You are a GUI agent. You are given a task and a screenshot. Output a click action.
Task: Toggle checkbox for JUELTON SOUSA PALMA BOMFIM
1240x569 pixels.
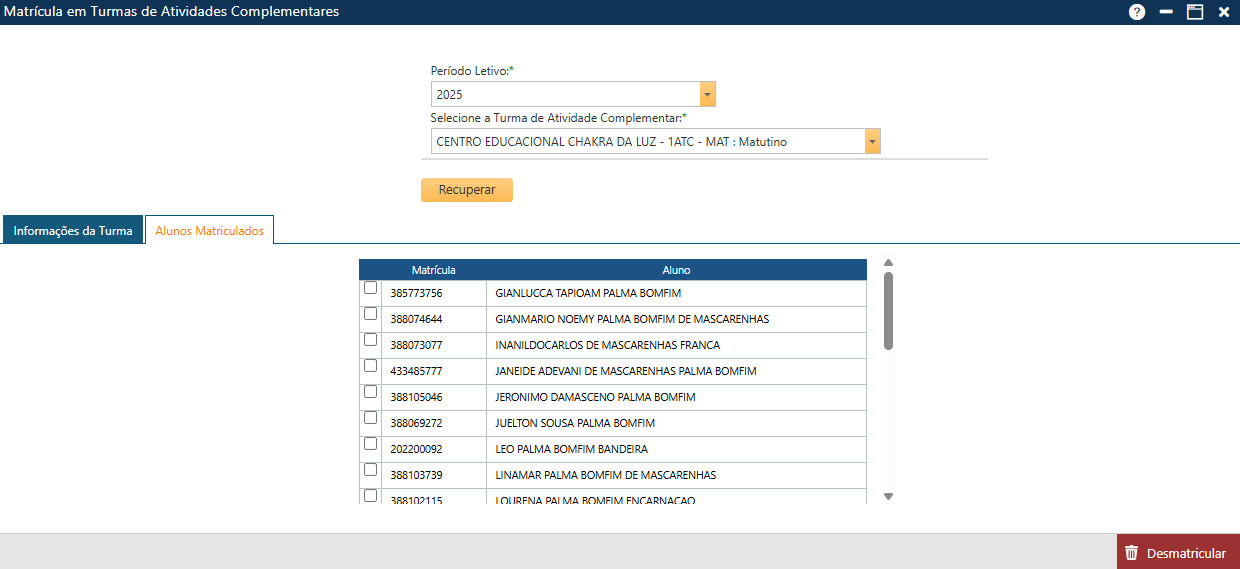(371, 418)
